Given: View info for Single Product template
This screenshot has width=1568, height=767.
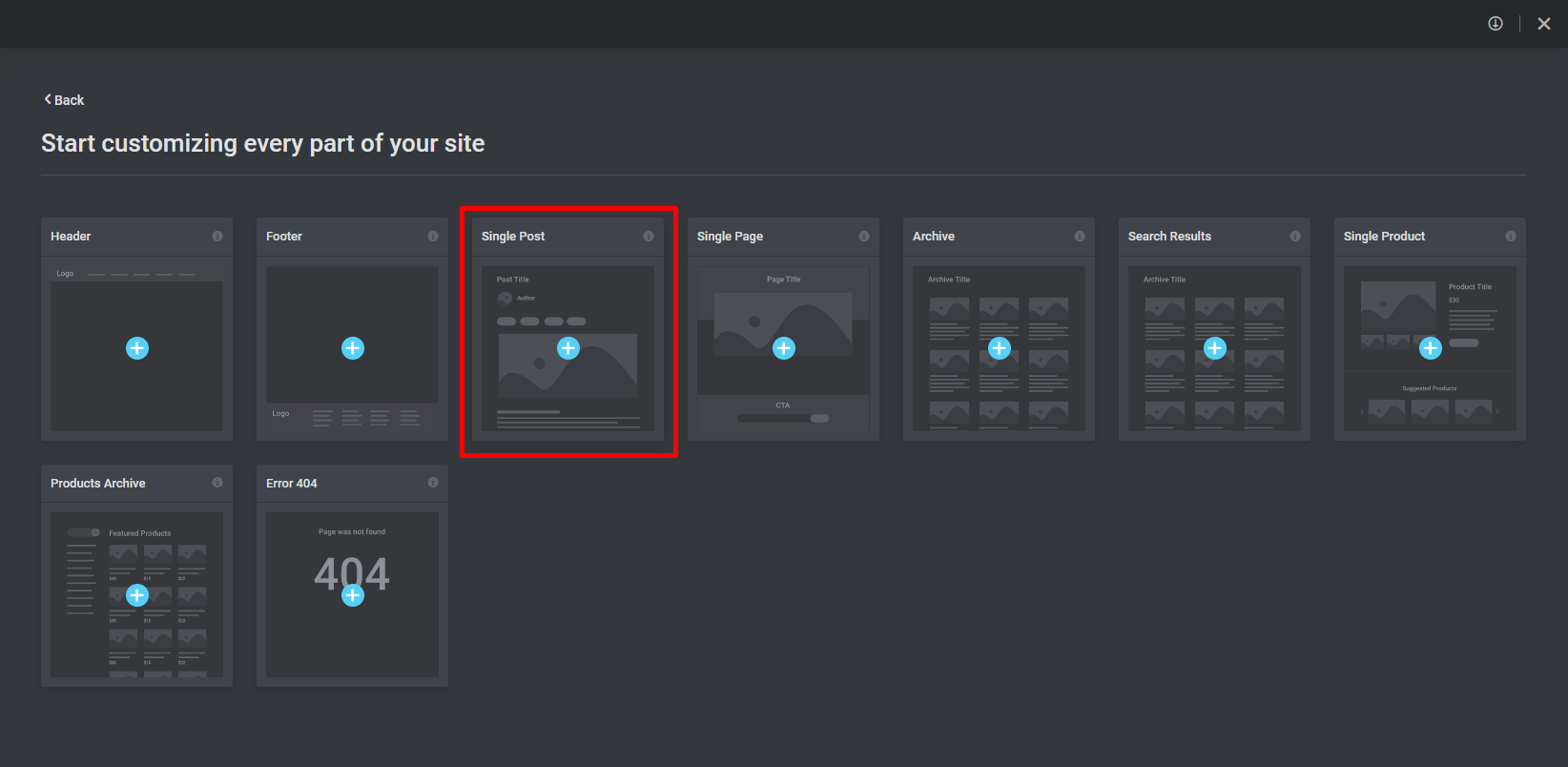Looking at the screenshot, I should [x=1511, y=237].
